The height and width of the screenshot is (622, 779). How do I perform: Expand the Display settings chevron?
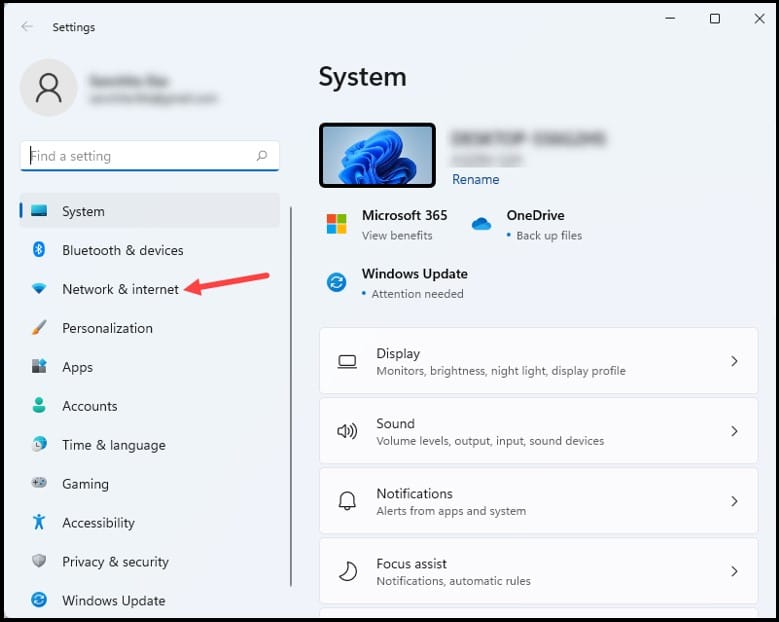click(734, 361)
